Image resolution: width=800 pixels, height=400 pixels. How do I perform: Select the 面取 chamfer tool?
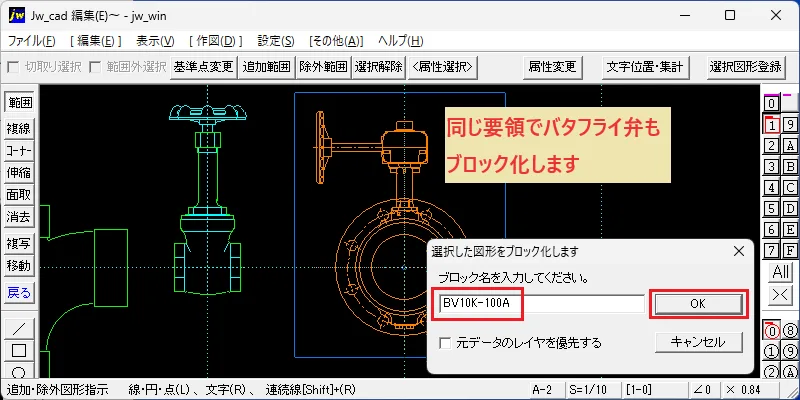[19, 195]
